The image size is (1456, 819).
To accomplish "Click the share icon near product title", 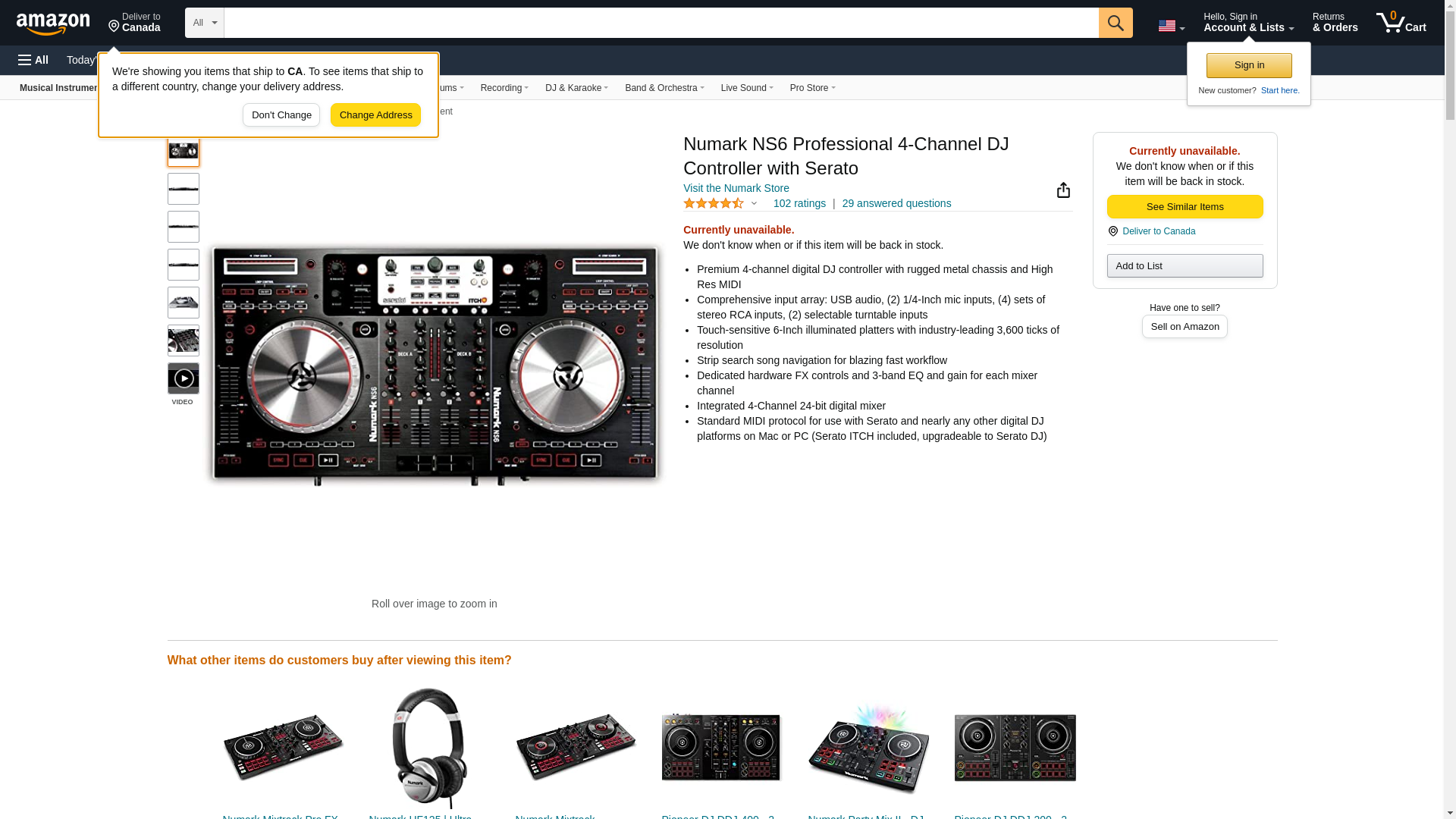I will coord(1063,190).
